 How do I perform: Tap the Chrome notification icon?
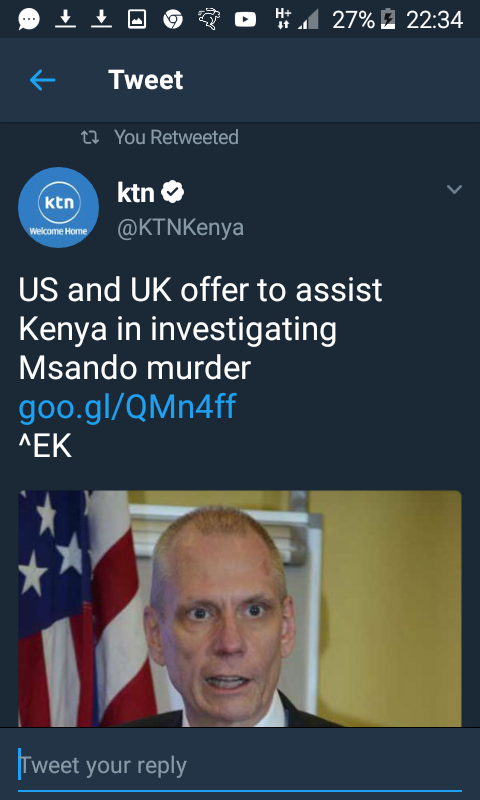tap(173, 19)
